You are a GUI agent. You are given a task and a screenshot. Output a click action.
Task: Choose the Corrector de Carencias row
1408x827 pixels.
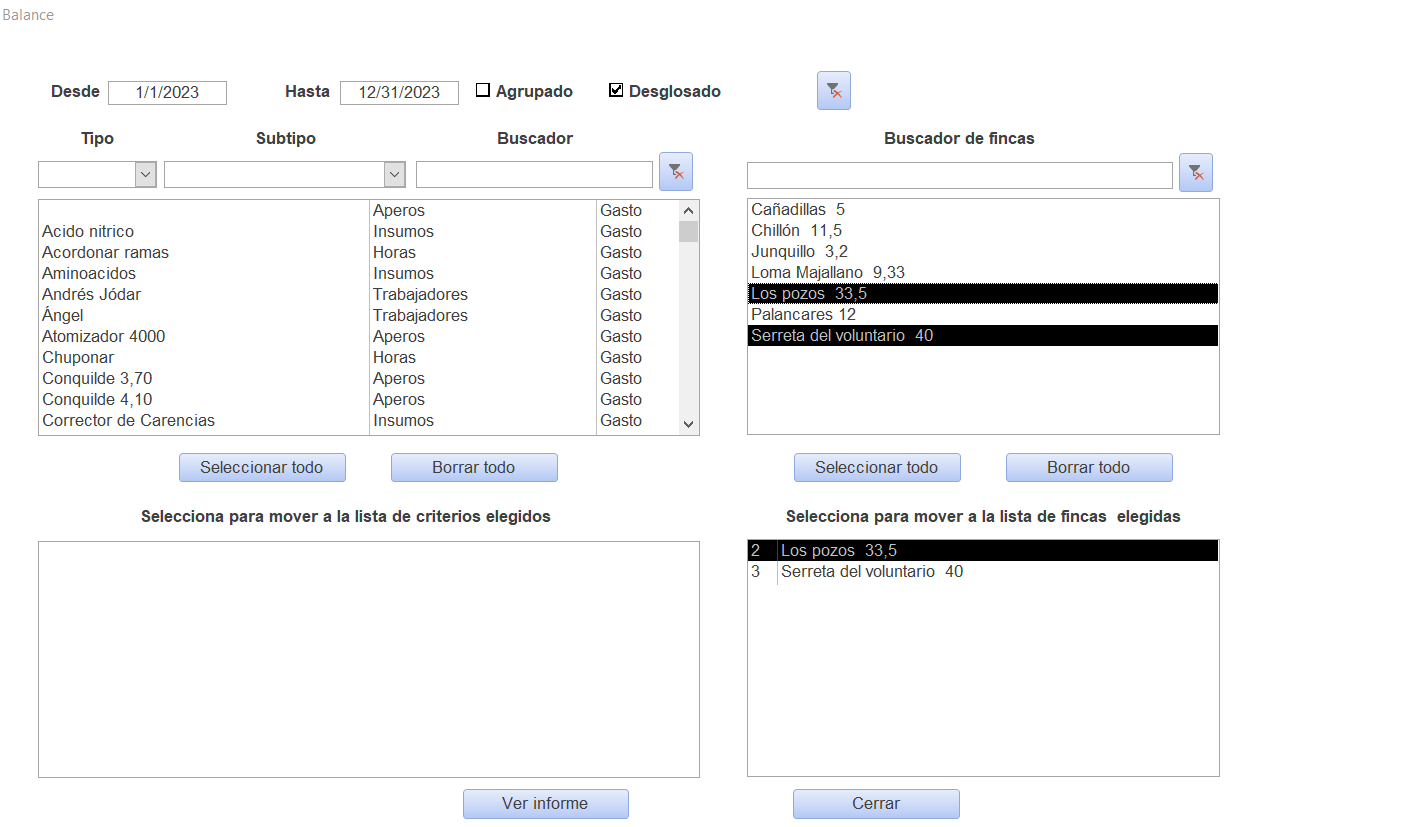coord(358,421)
